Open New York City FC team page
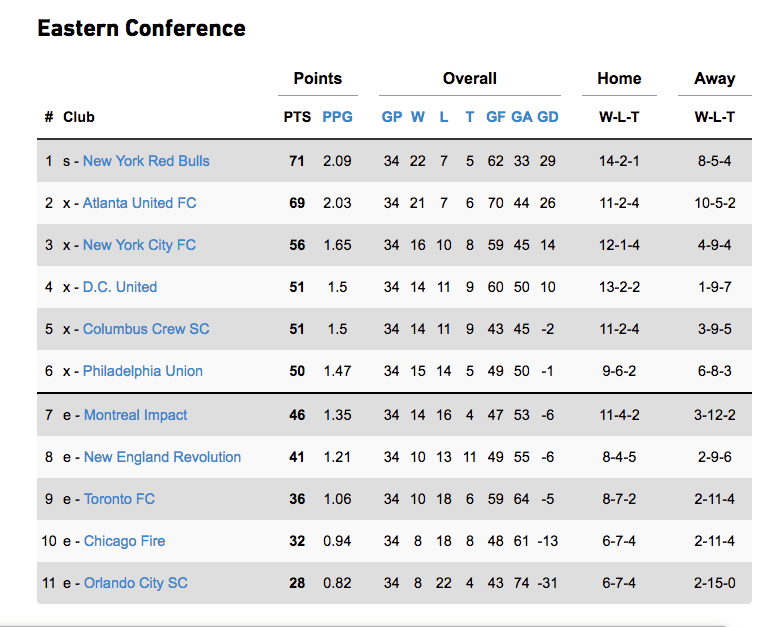Image resolution: width=776 pixels, height=627 pixels. tap(139, 245)
